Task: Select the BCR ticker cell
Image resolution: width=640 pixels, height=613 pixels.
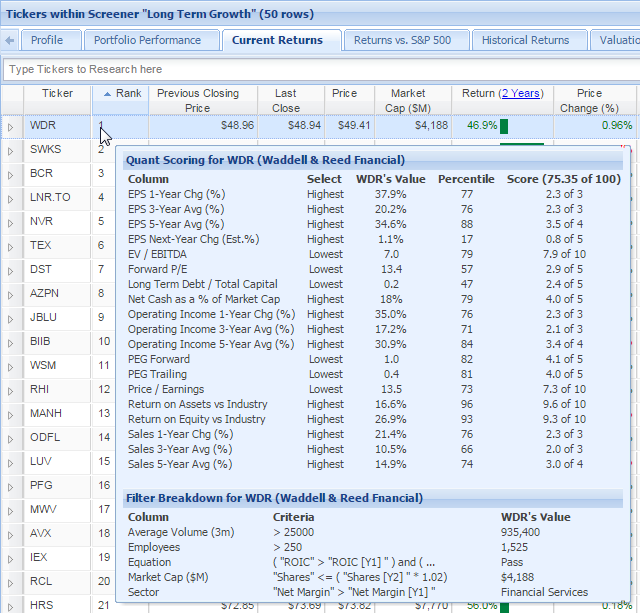Action: pyautogui.click(x=57, y=173)
